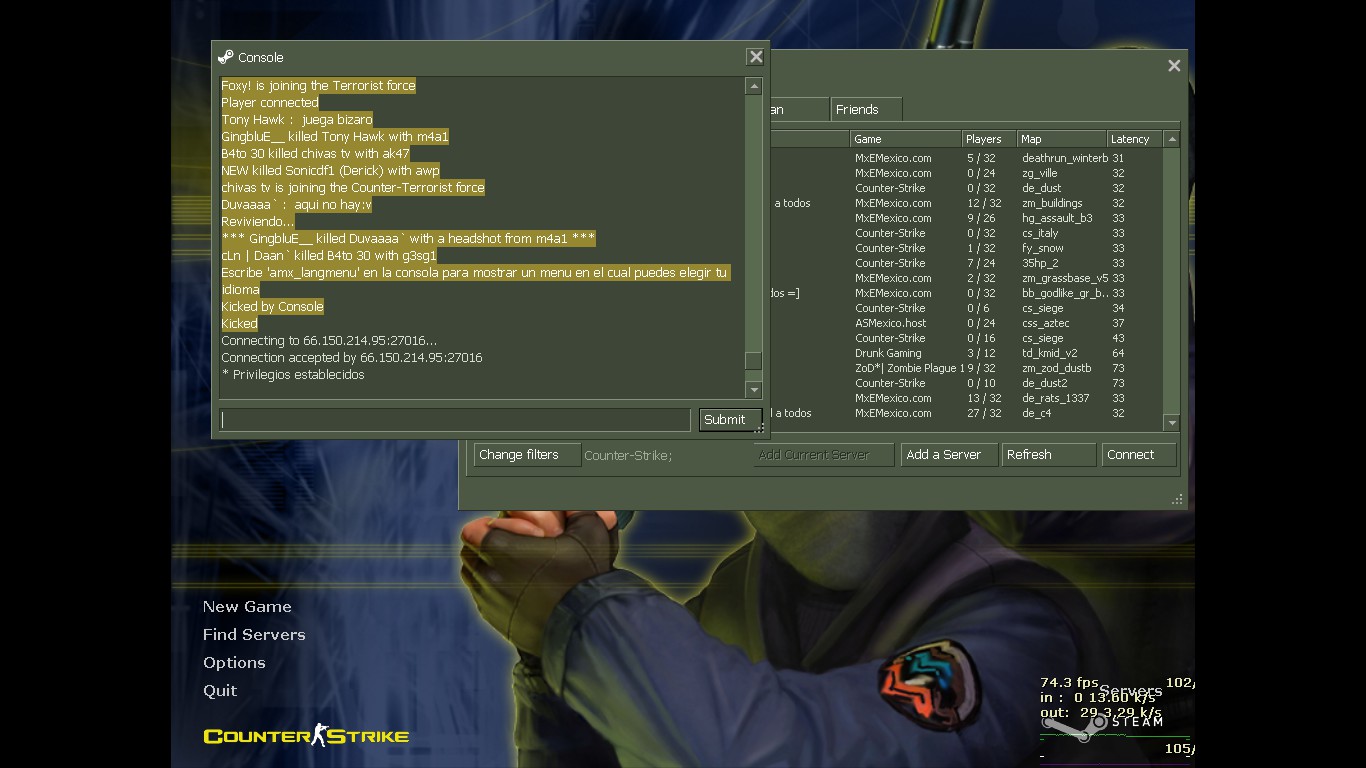Click the server list scroll down arrow
Image resolution: width=1366 pixels, height=768 pixels.
[x=1172, y=423]
